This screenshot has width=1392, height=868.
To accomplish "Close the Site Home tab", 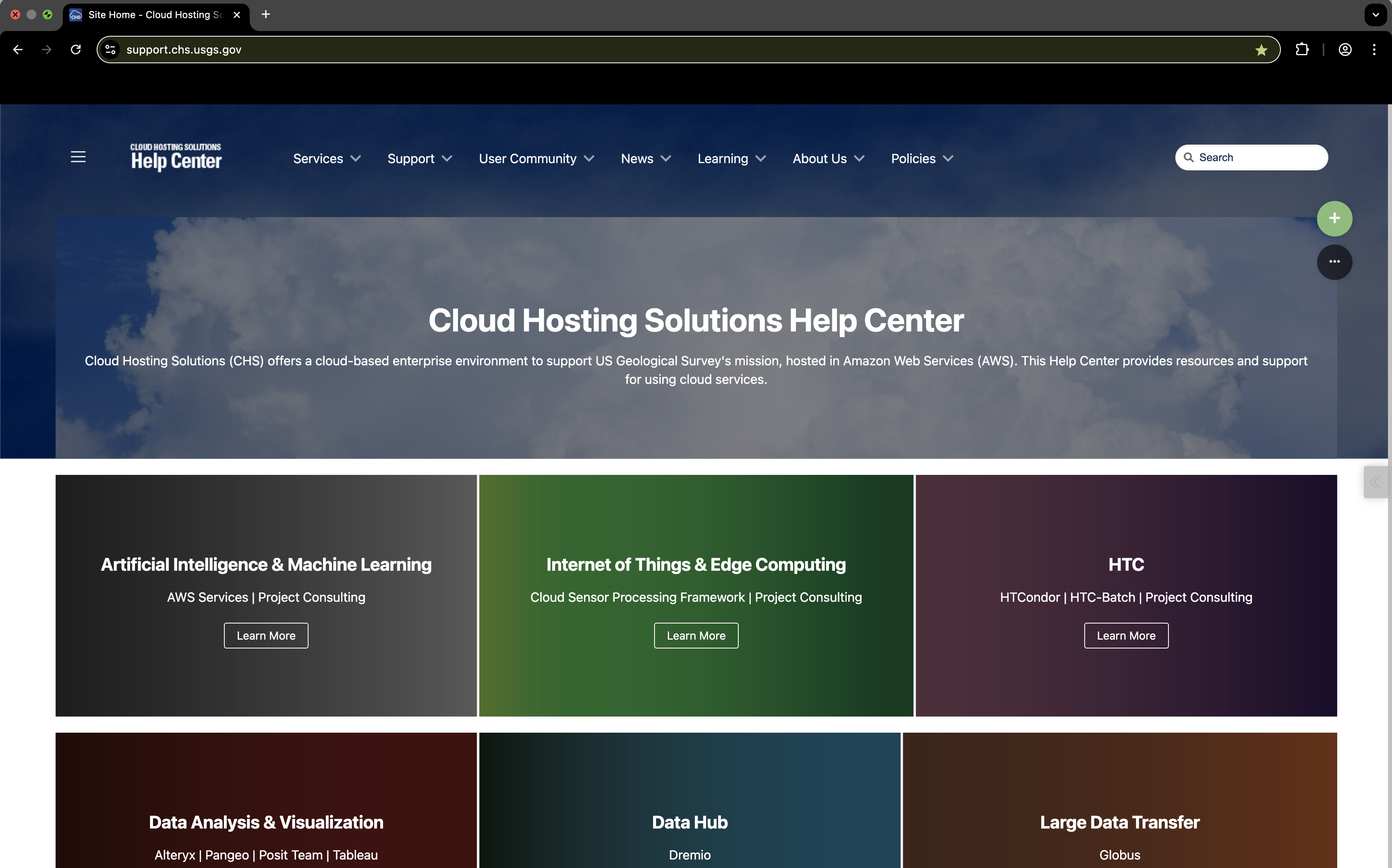I will (236, 15).
